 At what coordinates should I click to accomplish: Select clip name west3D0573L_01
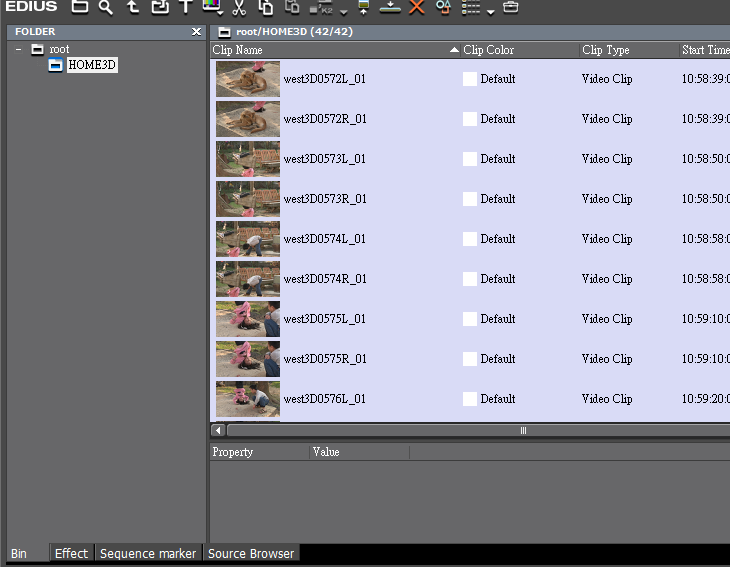[x=324, y=159]
